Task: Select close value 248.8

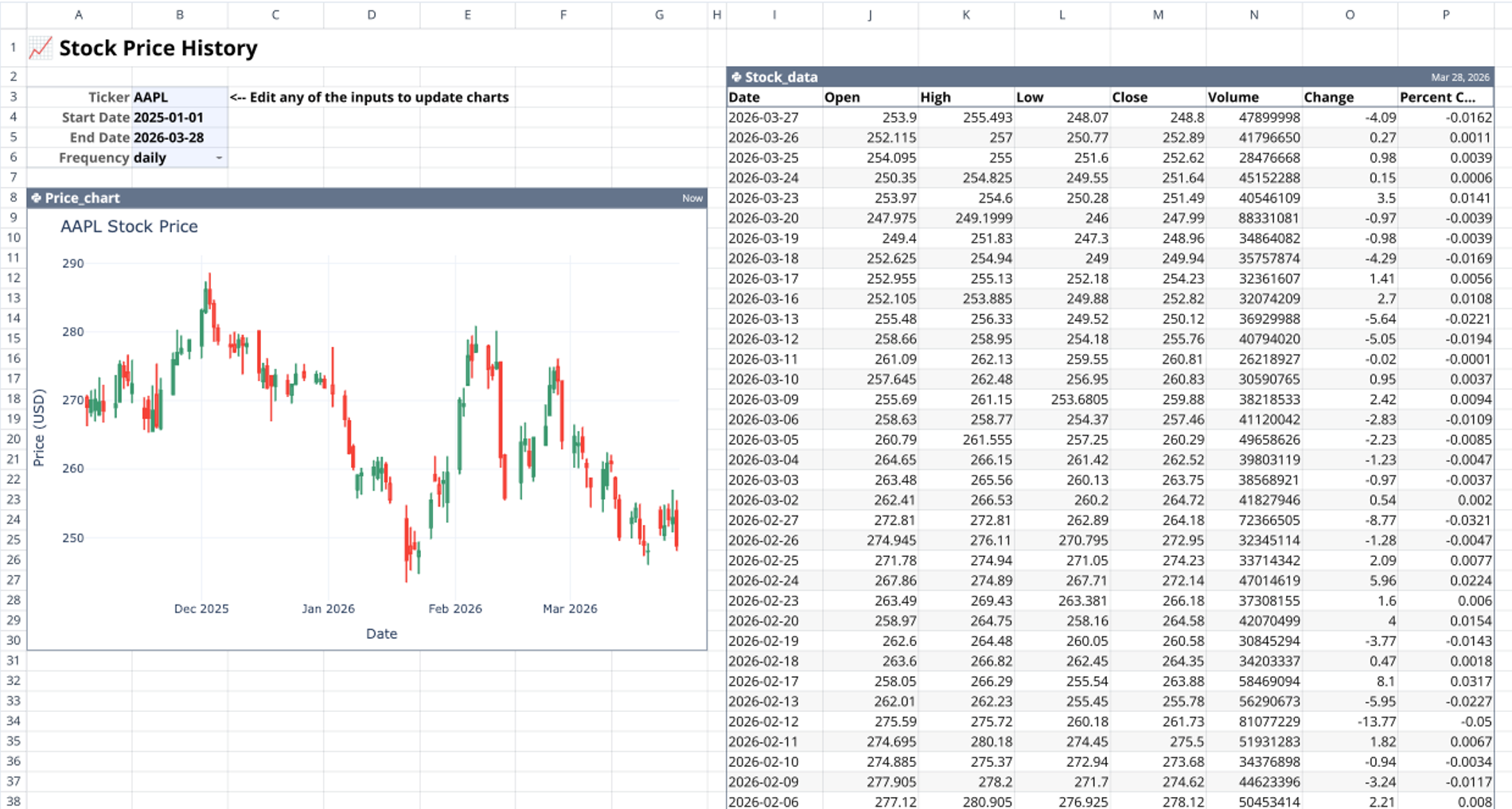Action: coord(1158,117)
